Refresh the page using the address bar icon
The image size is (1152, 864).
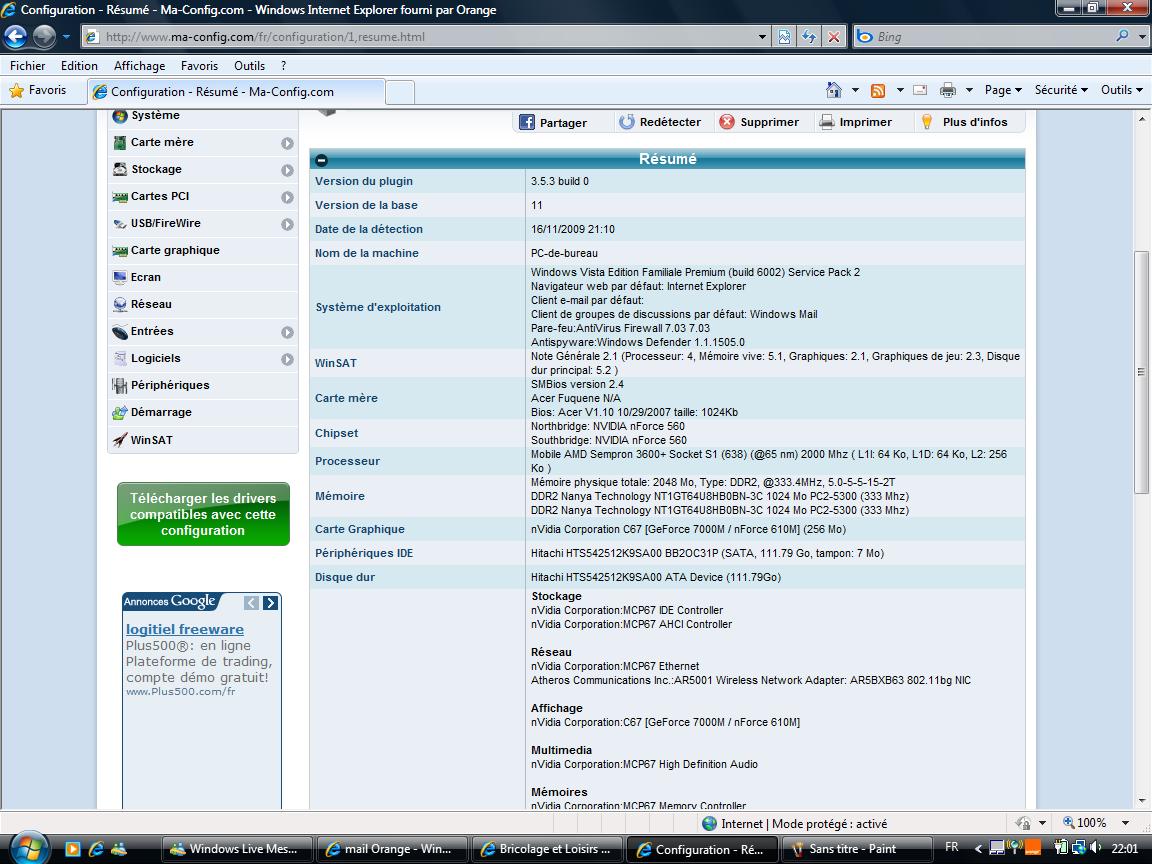click(x=809, y=37)
